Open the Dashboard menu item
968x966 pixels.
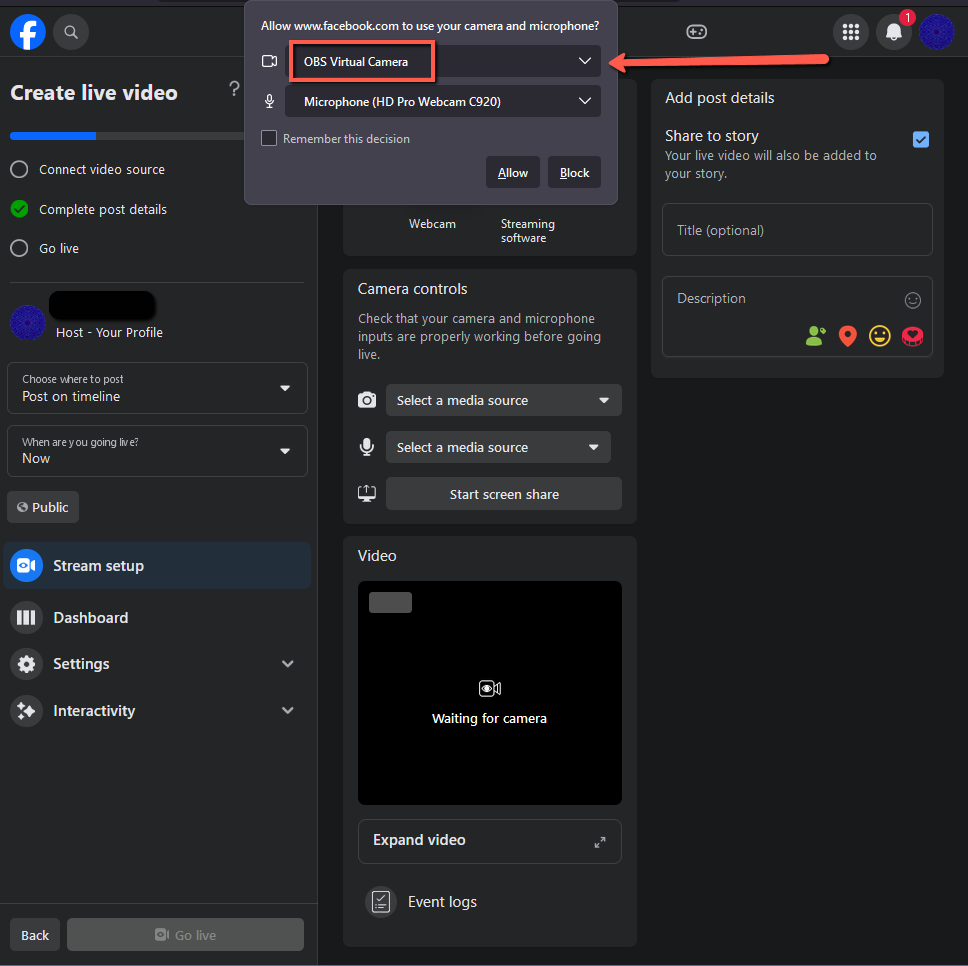tap(157, 617)
